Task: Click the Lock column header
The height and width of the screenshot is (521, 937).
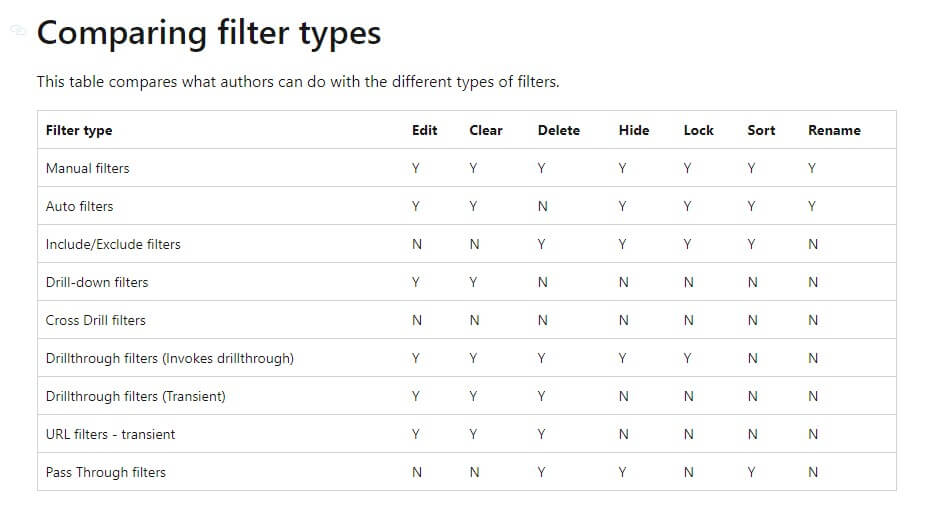Action: [699, 130]
